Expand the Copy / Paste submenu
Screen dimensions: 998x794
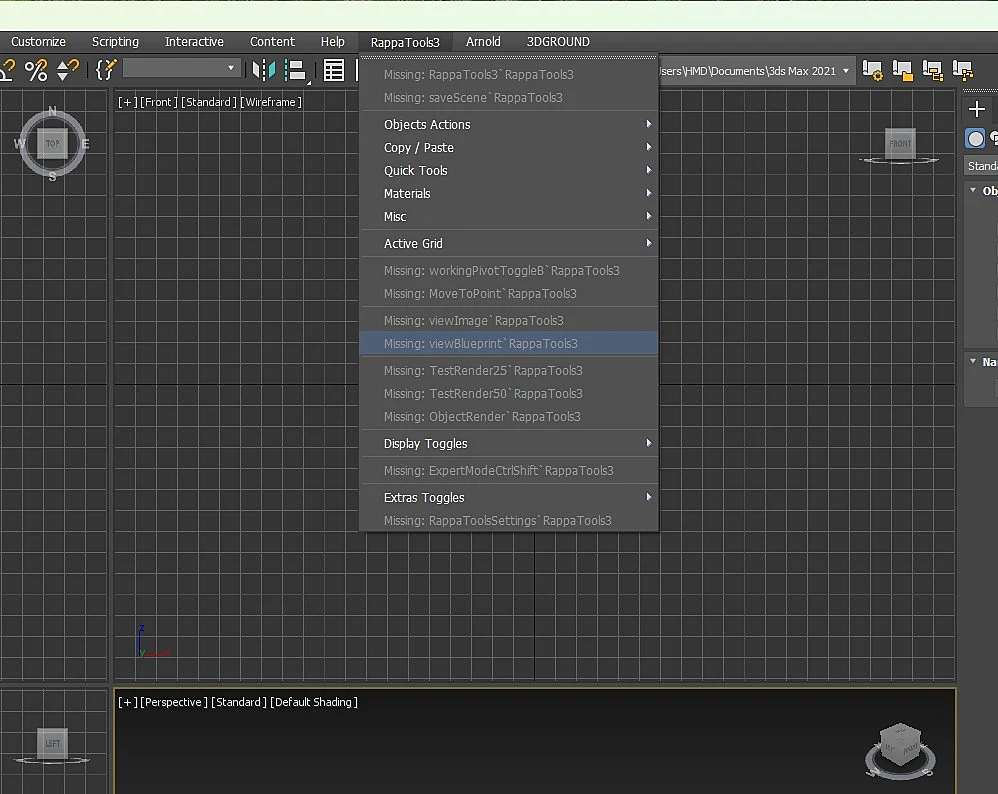(509, 147)
